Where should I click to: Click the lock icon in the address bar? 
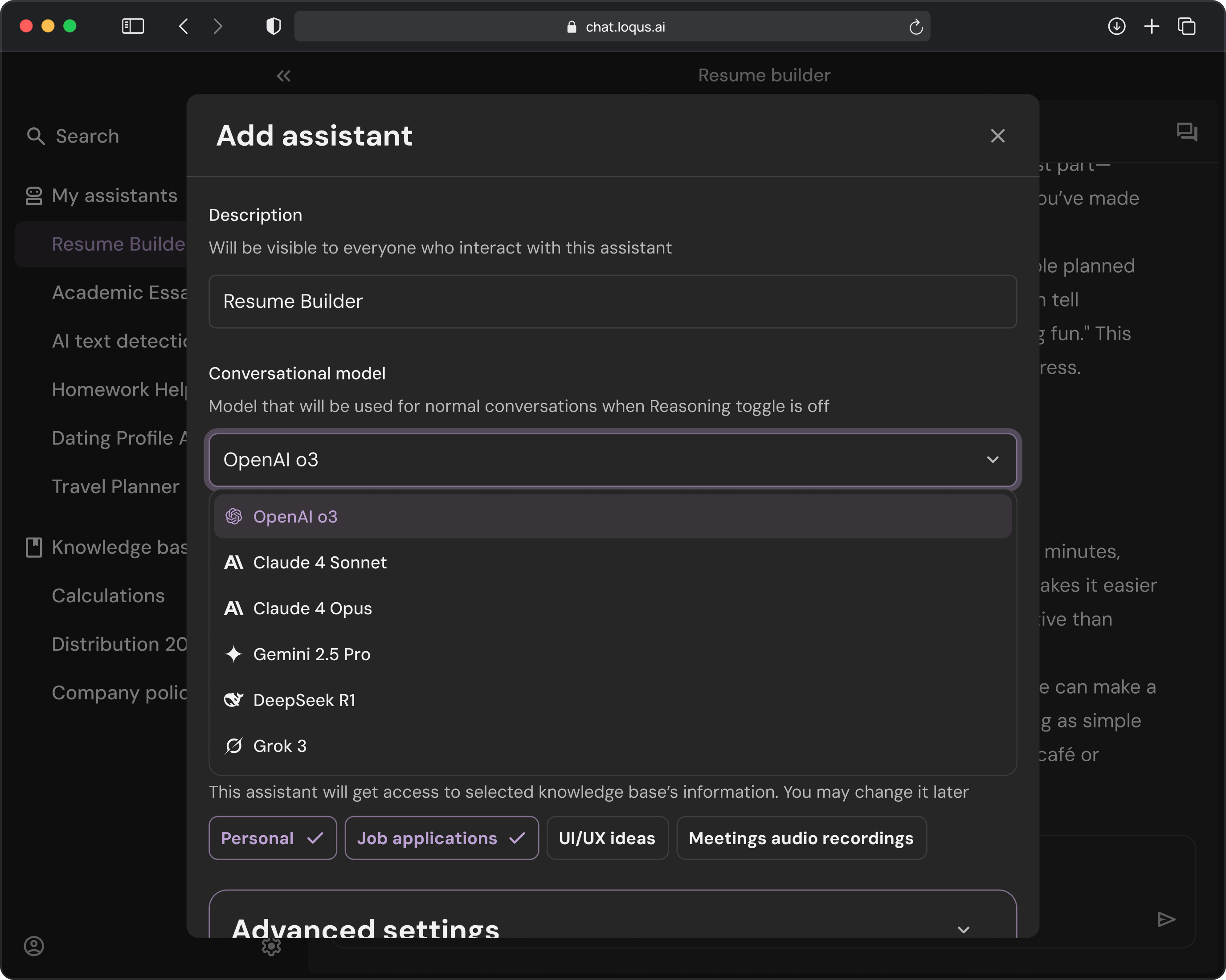click(x=572, y=27)
